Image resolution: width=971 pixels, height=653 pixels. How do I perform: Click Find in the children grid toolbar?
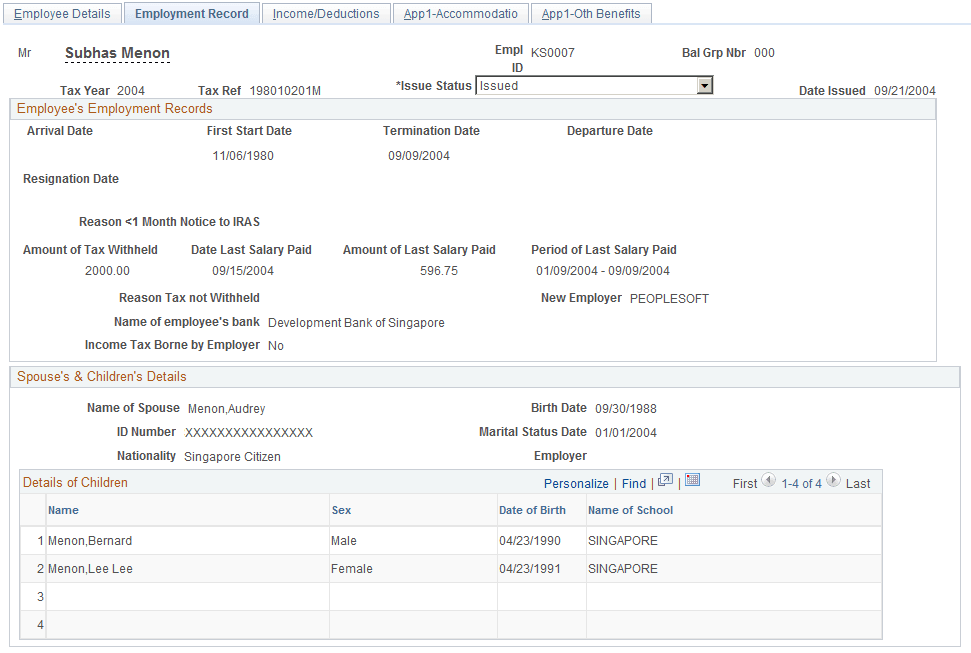pos(633,483)
